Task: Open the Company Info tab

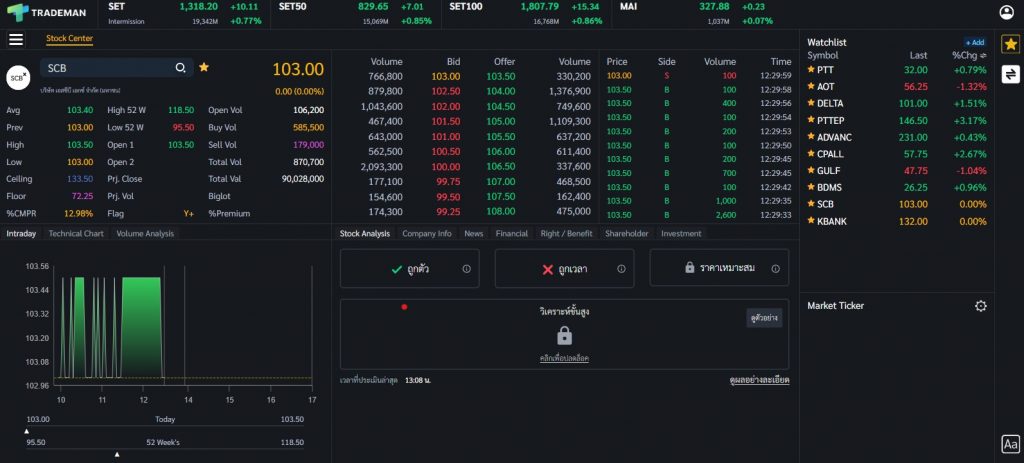Action: 426,233
